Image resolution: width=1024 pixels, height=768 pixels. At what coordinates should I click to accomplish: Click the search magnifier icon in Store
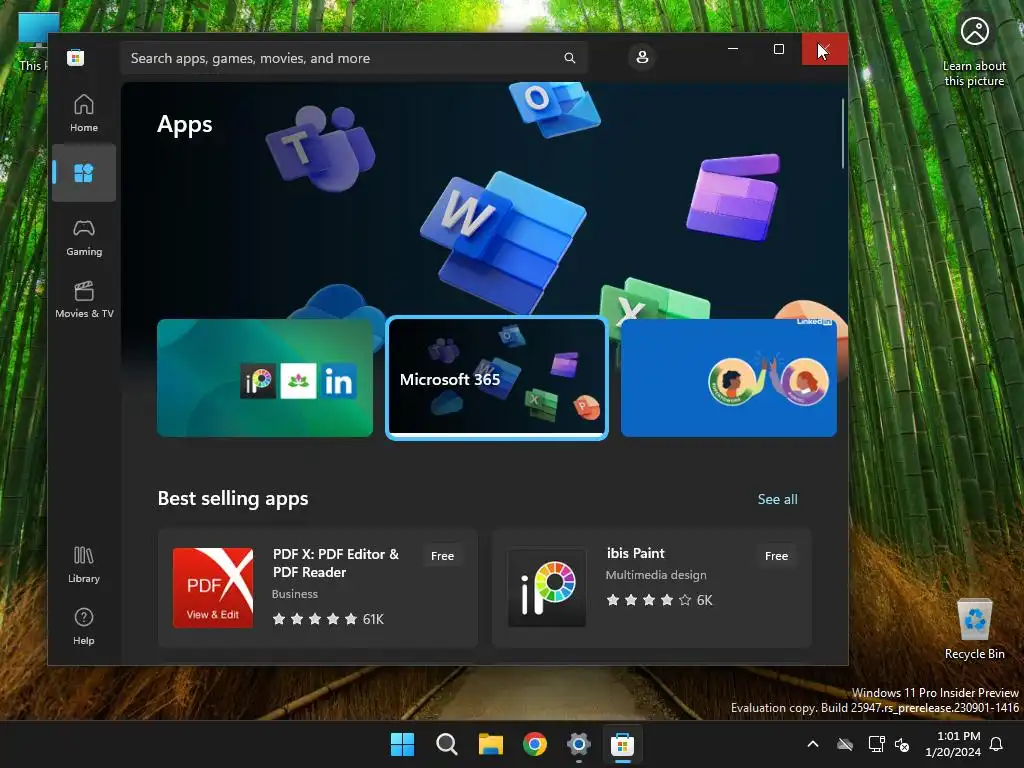tap(569, 58)
